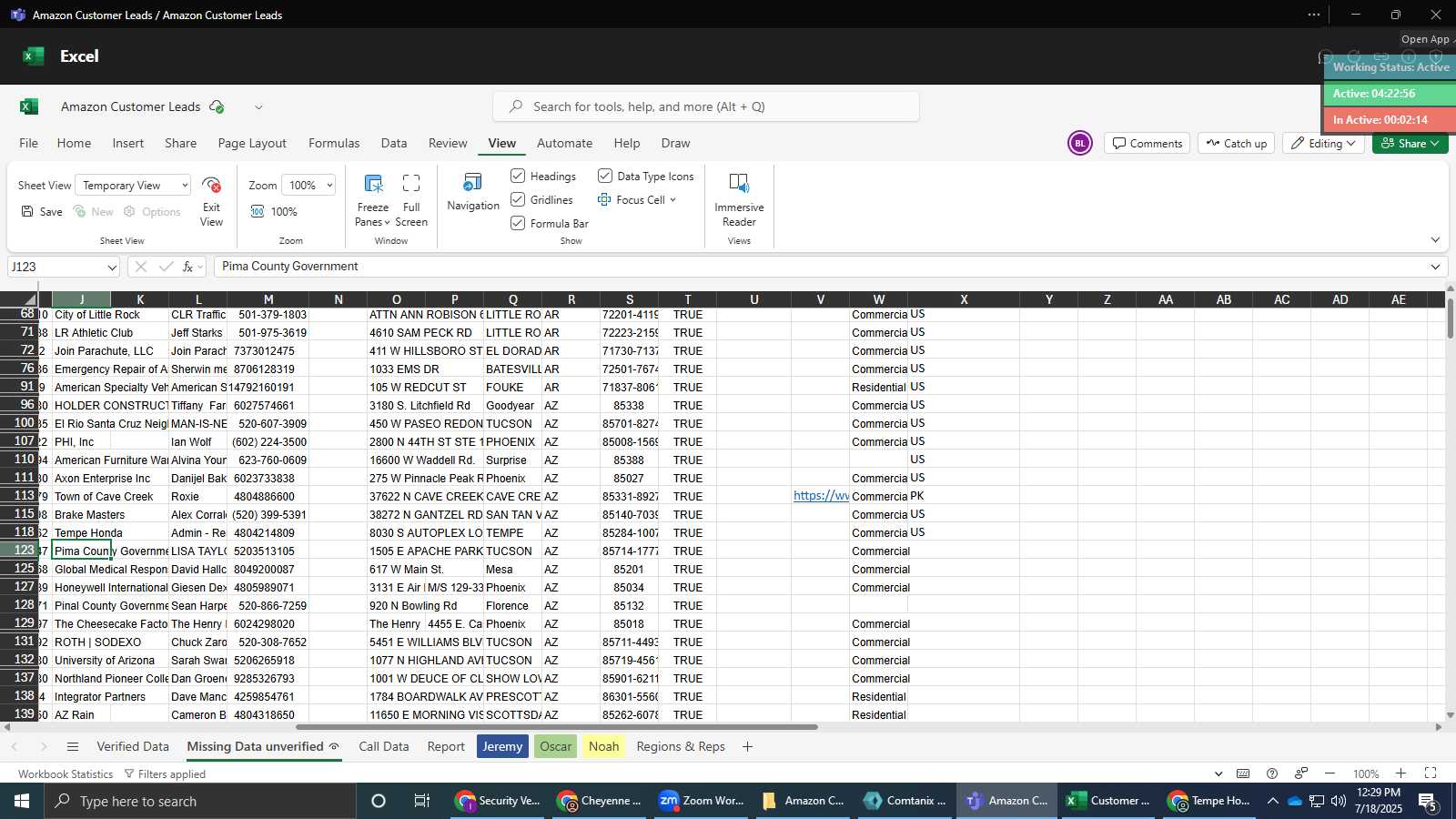Open the https link in row 113

(821, 496)
